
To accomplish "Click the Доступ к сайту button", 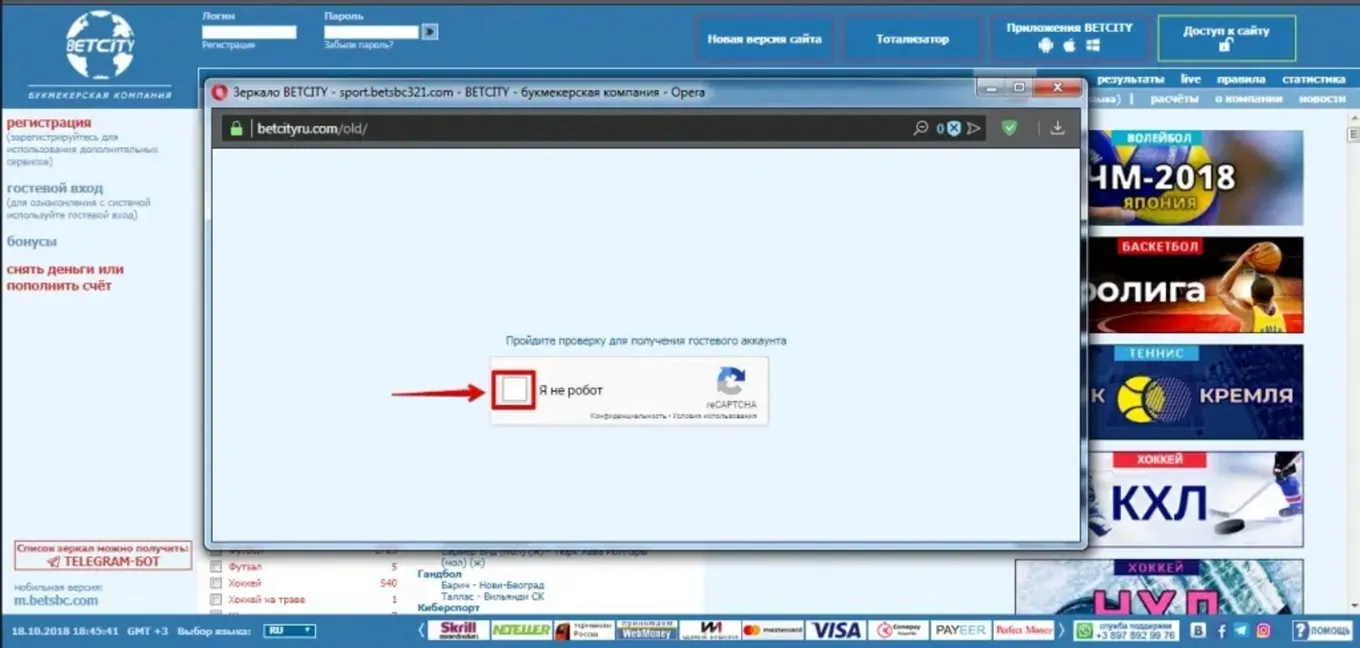I will coord(1226,39).
